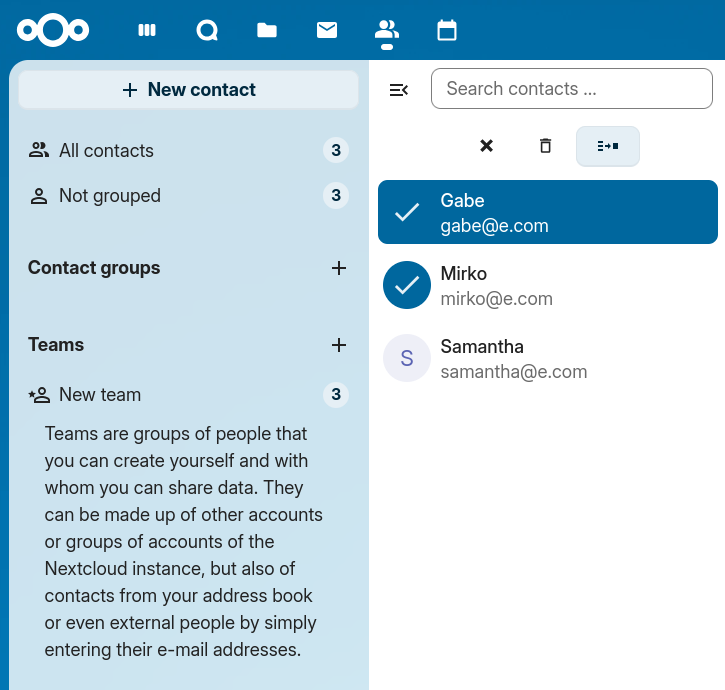Click the New team entry

[x=100, y=395]
